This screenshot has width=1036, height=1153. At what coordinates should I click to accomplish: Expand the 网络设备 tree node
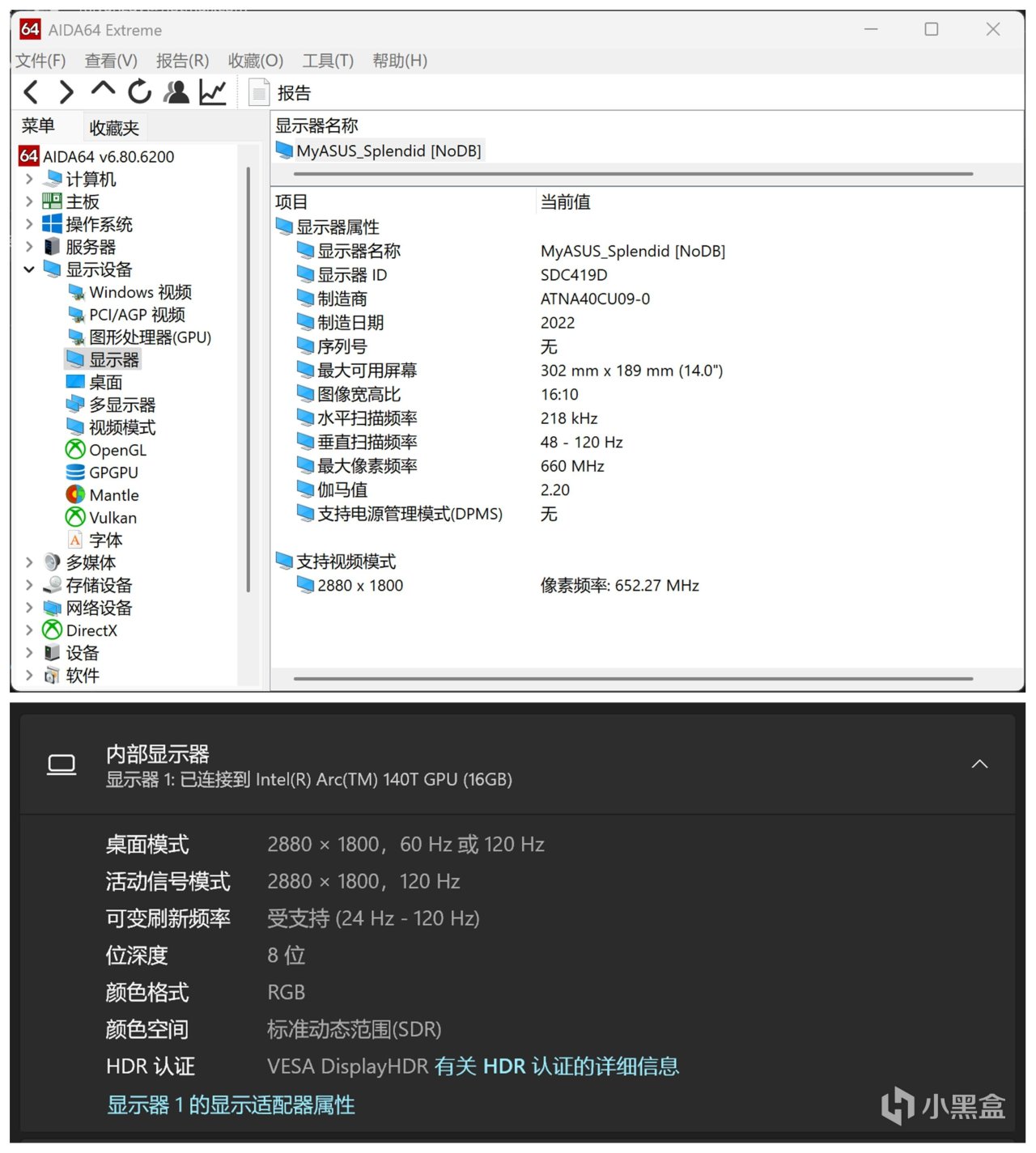tap(29, 608)
